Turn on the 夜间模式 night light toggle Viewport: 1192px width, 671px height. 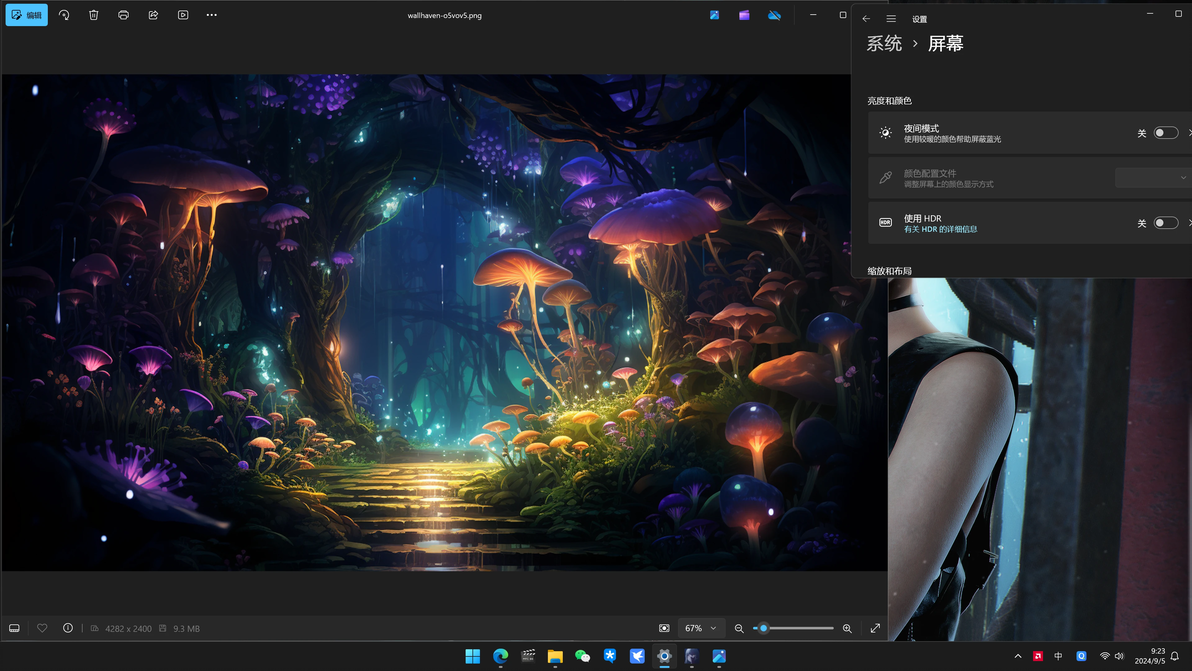(x=1165, y=133)
